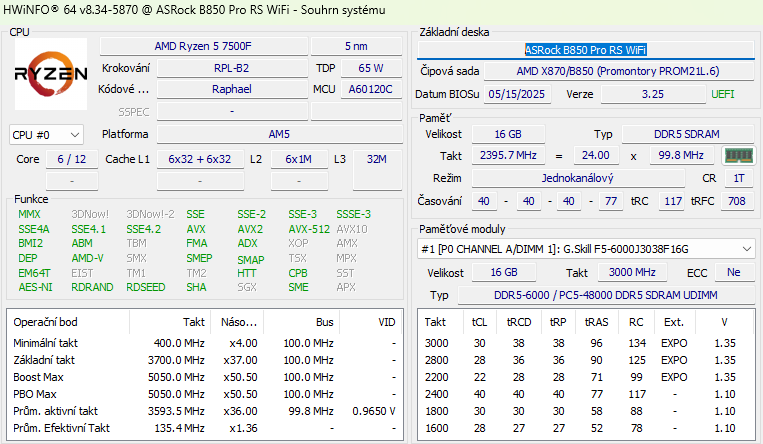Click the tCL column header in timings table
The height and width of the screenshot is (444, 763).
pyautogui.click(x=480, y=322)
